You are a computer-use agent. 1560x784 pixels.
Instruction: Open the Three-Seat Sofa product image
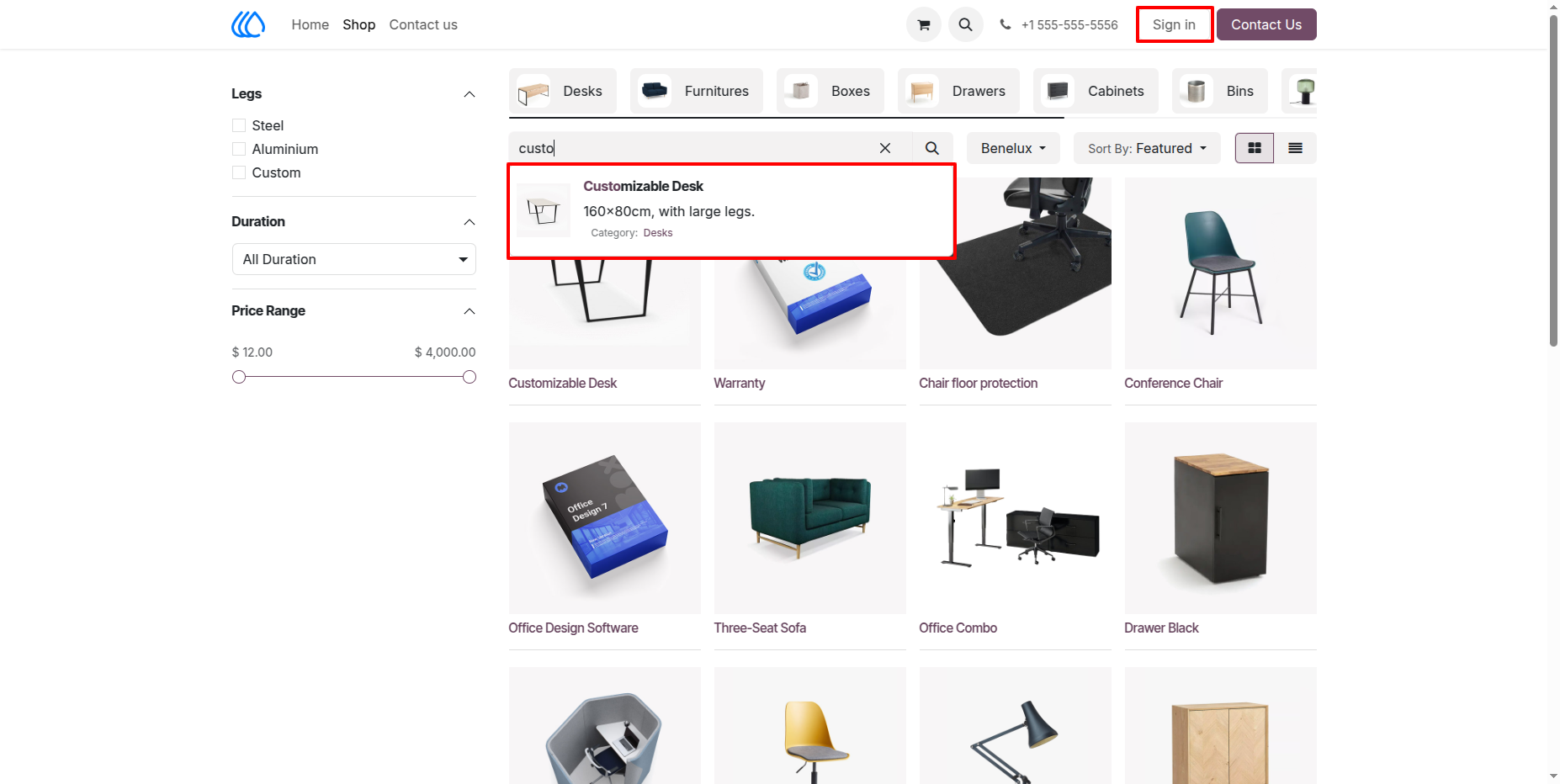[x=809, y=518]
